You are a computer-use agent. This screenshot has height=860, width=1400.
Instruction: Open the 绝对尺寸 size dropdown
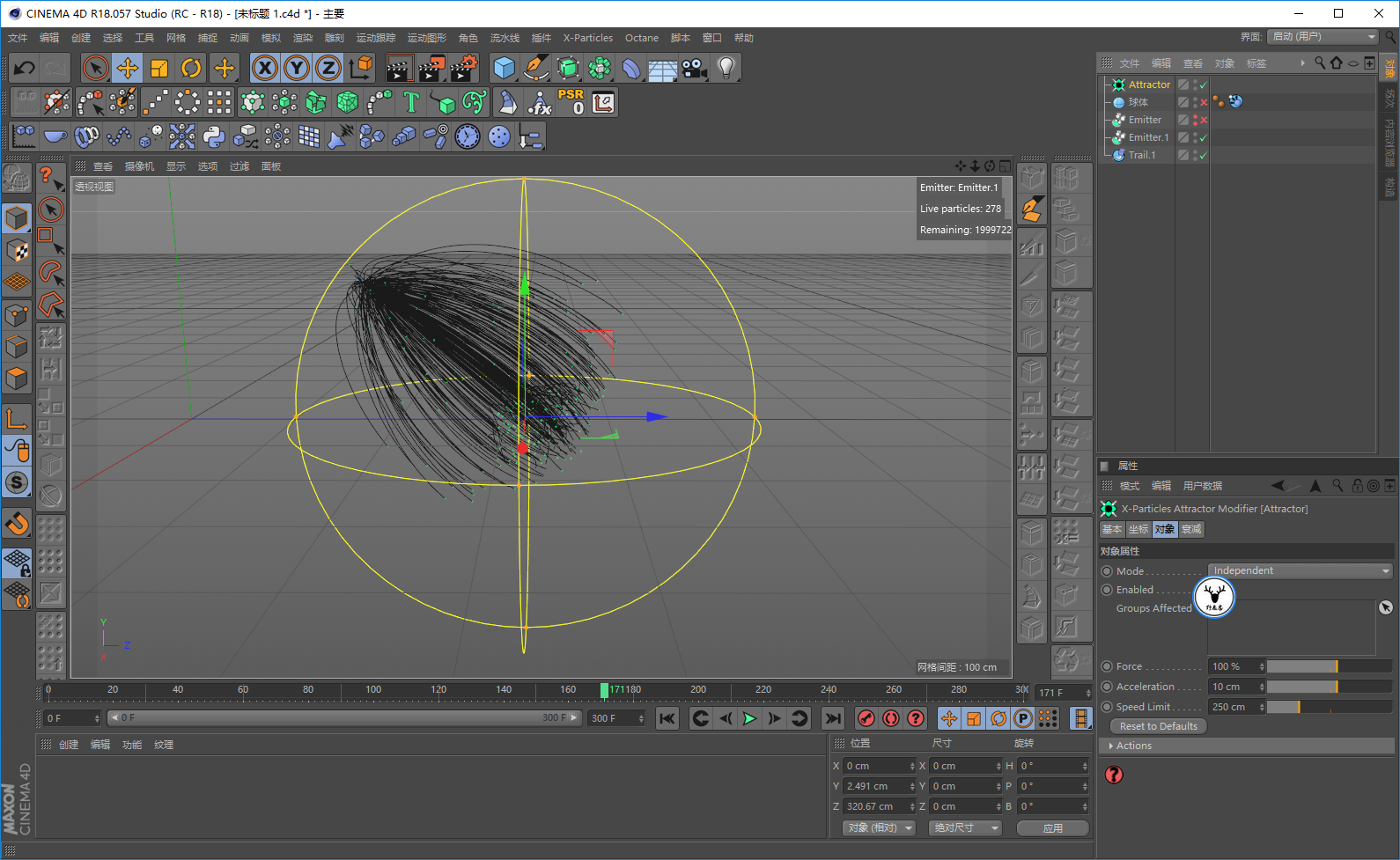[x=966, y=828]
